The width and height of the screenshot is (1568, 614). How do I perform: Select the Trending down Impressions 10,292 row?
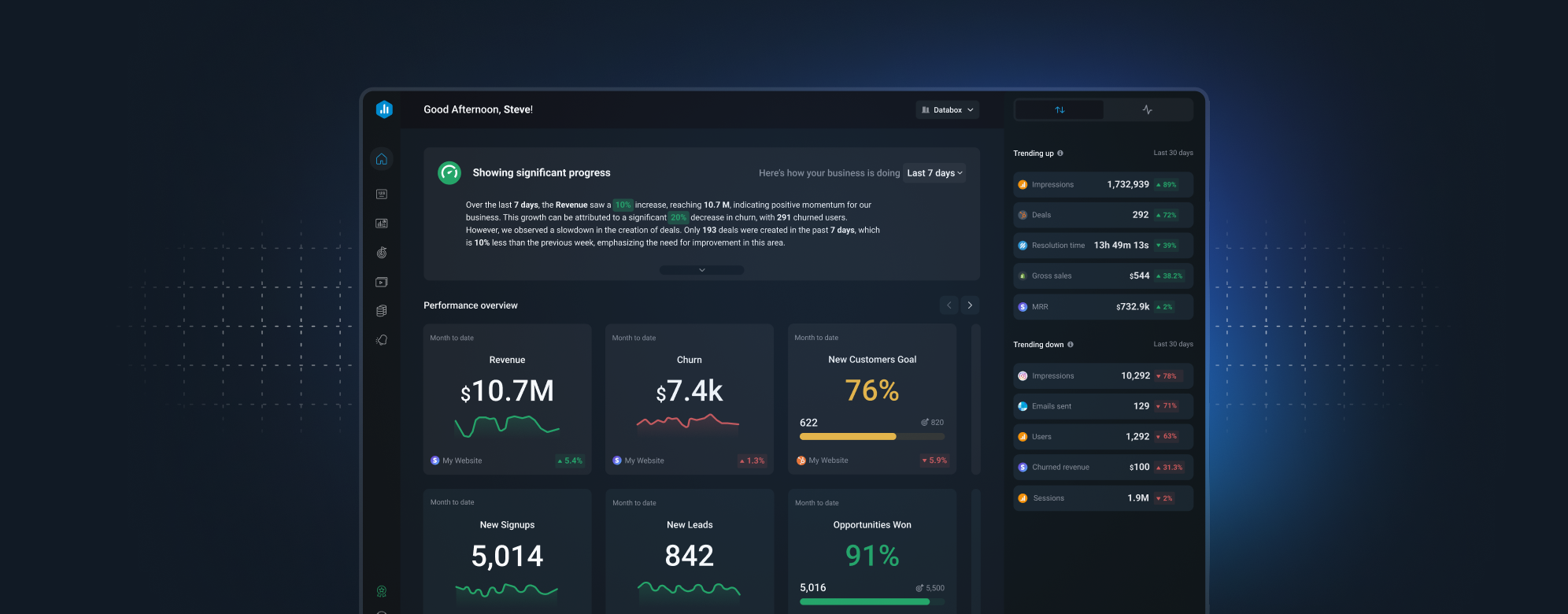click(x=1103, y=376)
